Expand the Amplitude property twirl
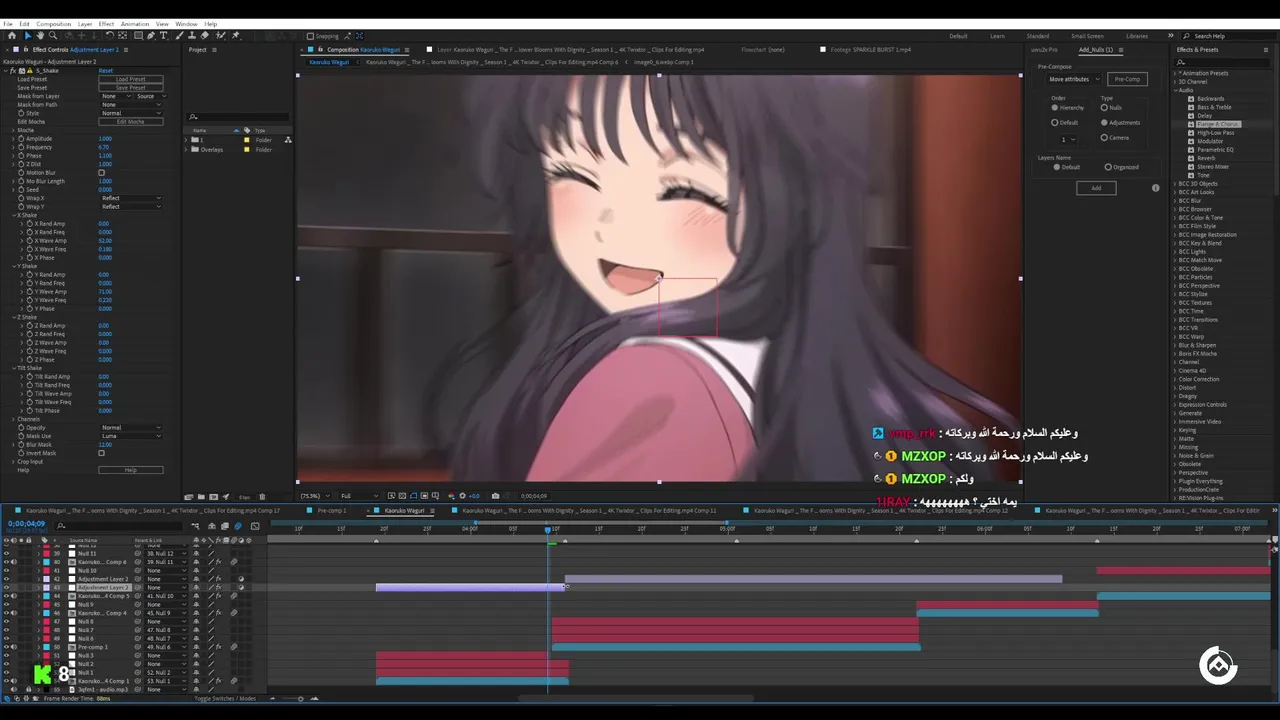 click(13, 139)
